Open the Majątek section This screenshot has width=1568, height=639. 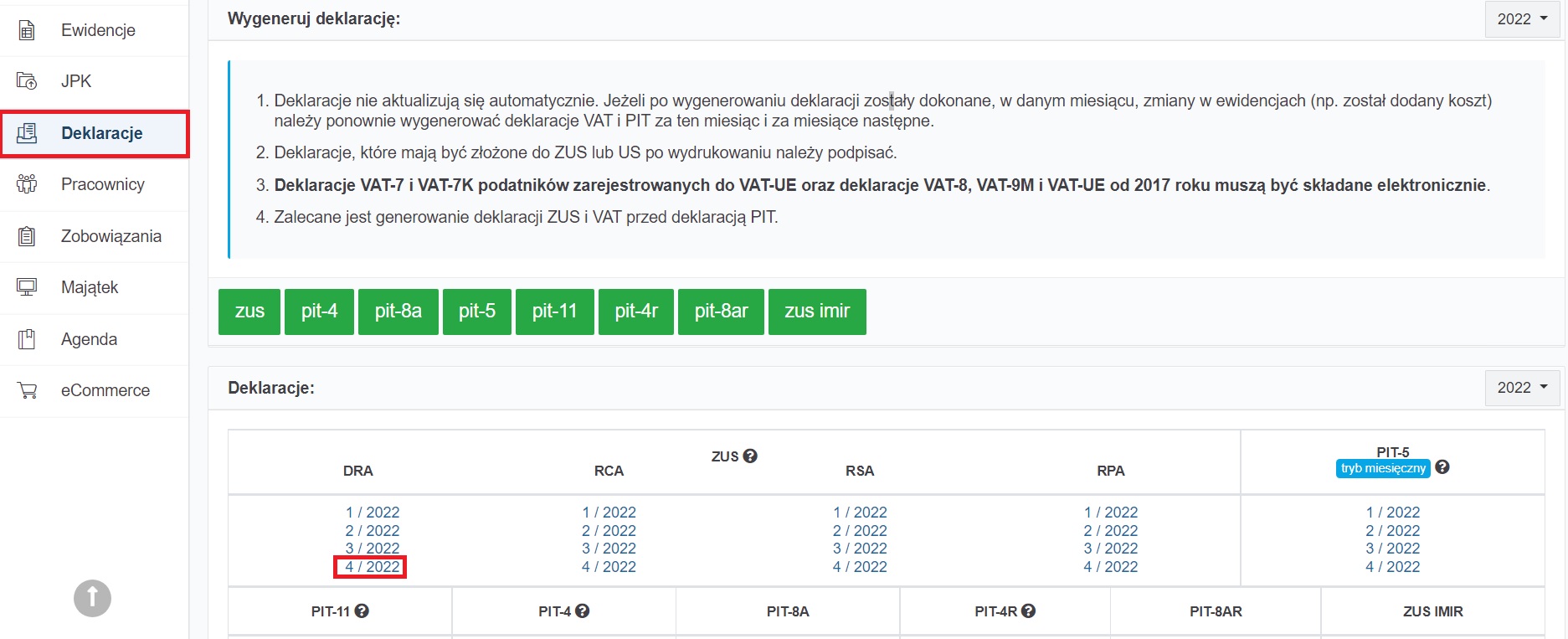94,287
